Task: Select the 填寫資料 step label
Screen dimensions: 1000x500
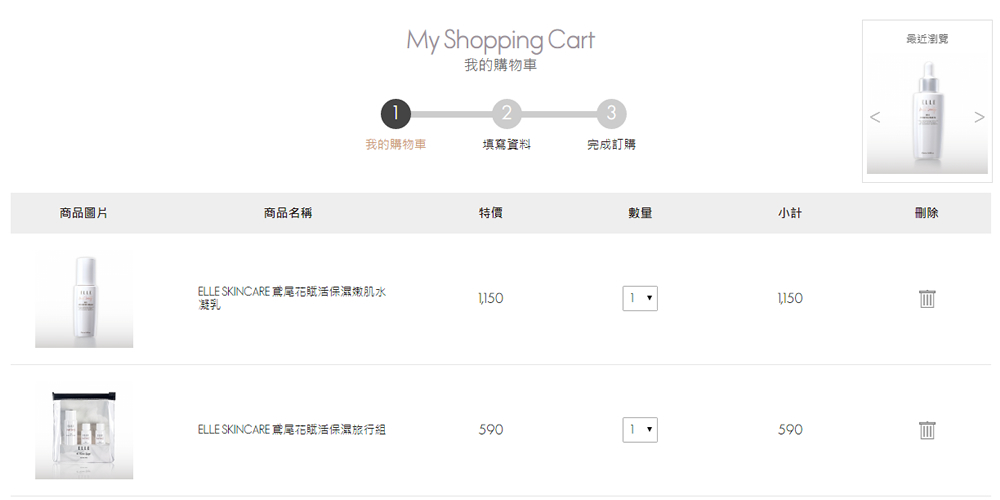Action: tap(507, 145)
